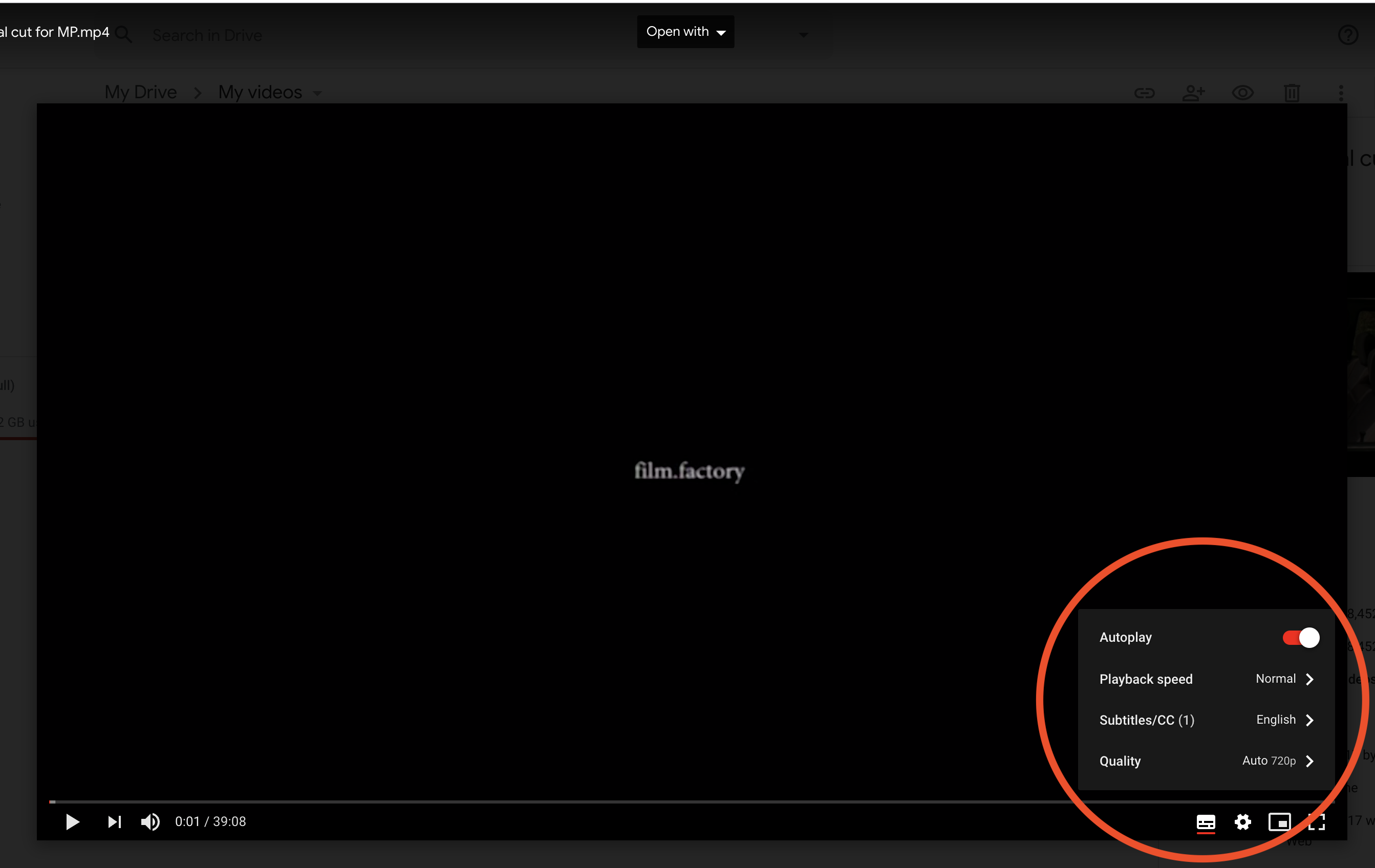Share using add-person icon

pyautogui.click(x=1193, y=93)
